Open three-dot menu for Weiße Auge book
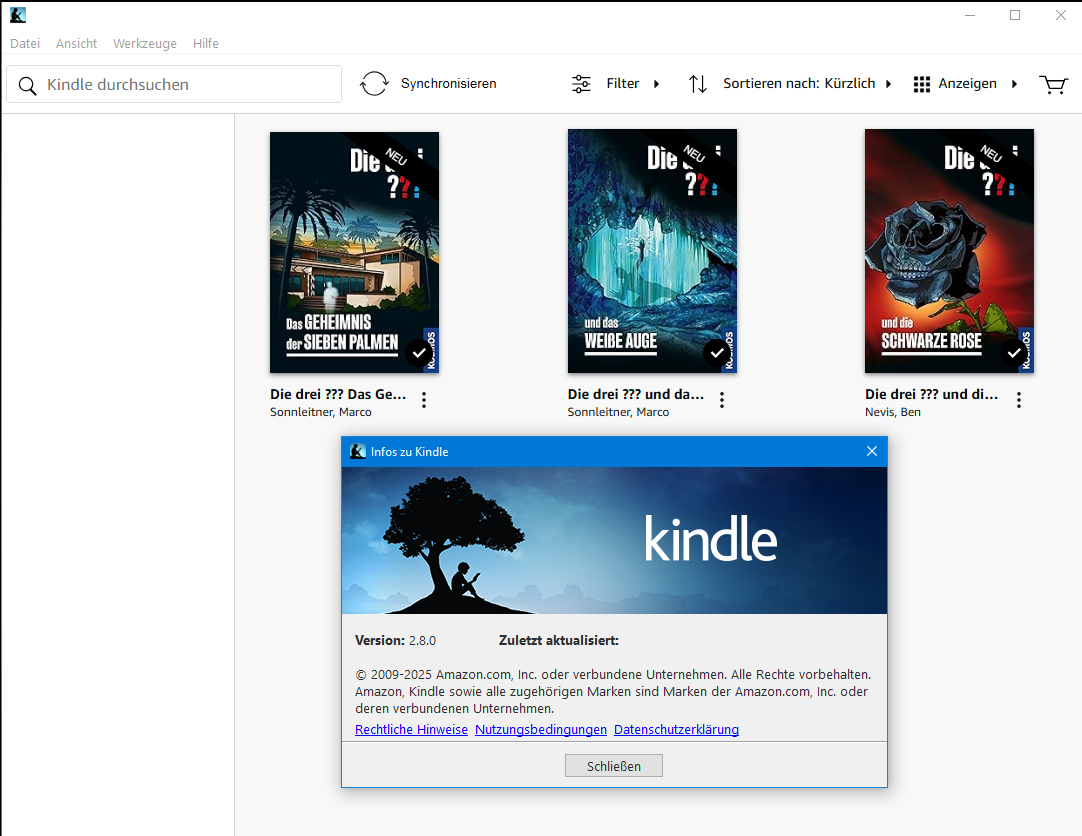This screenshot has width=1082, height=836. 722,400
